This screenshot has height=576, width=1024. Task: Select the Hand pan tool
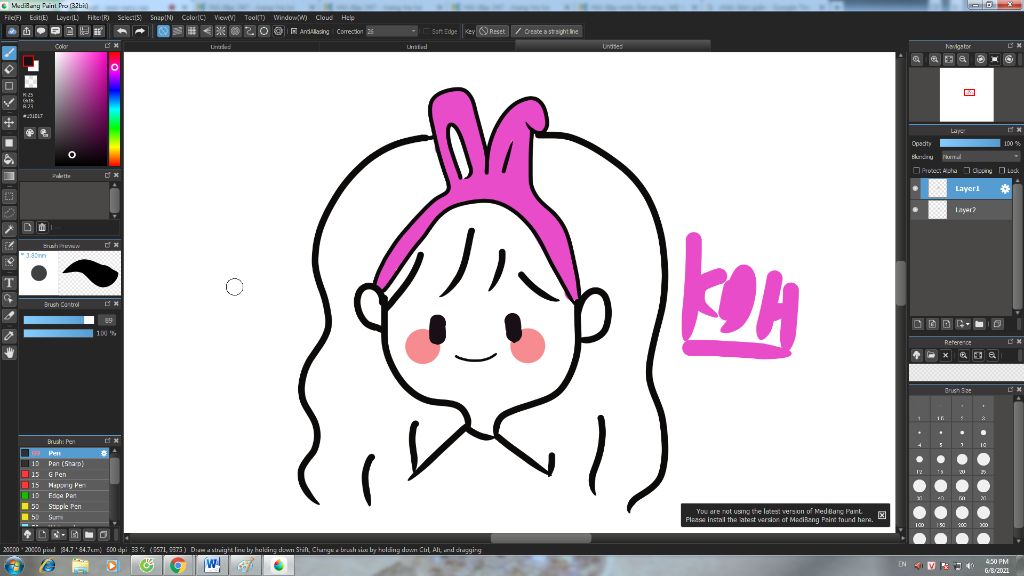[x=9, y=353]
